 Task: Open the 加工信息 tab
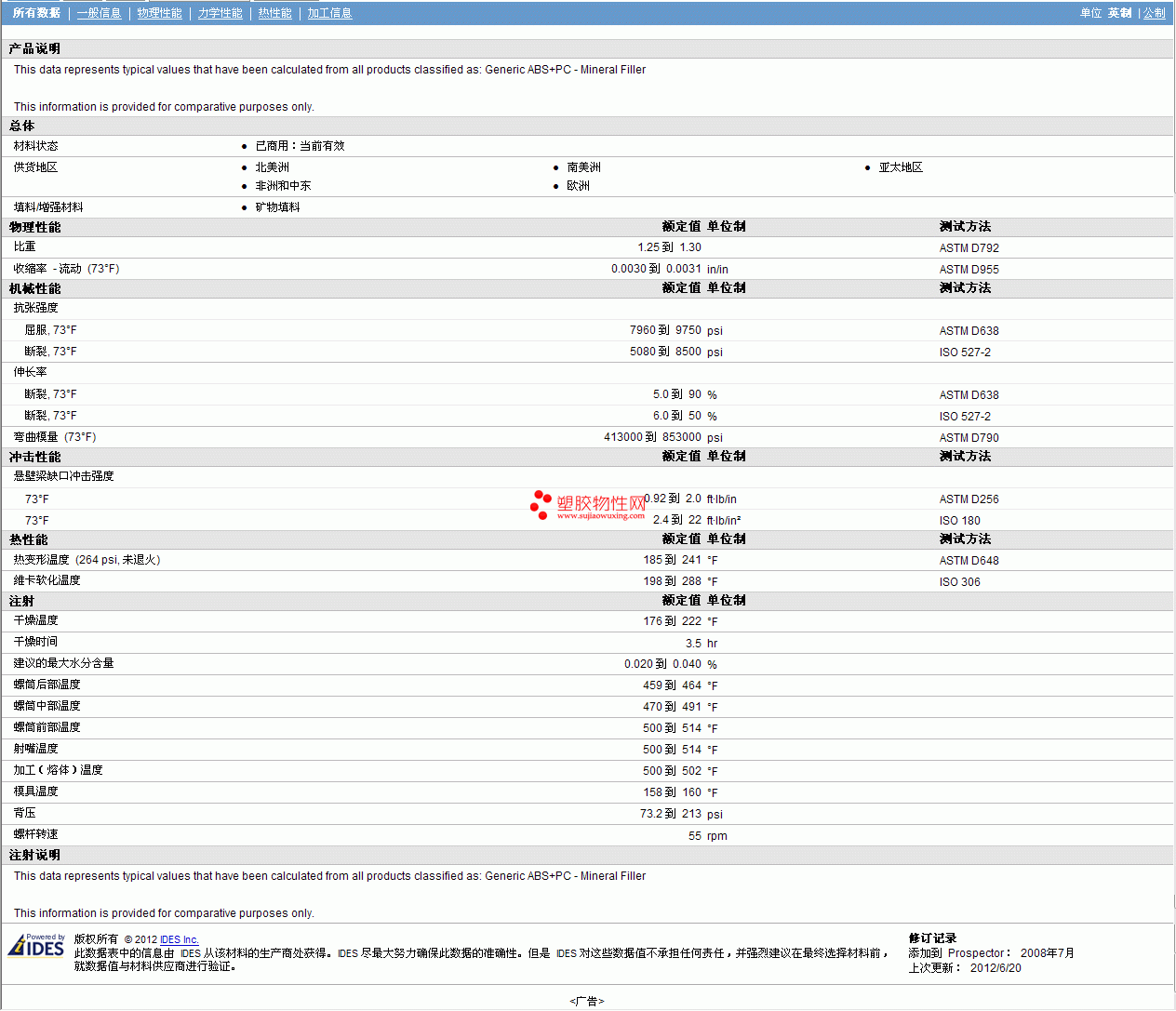(x=329, y=13)
